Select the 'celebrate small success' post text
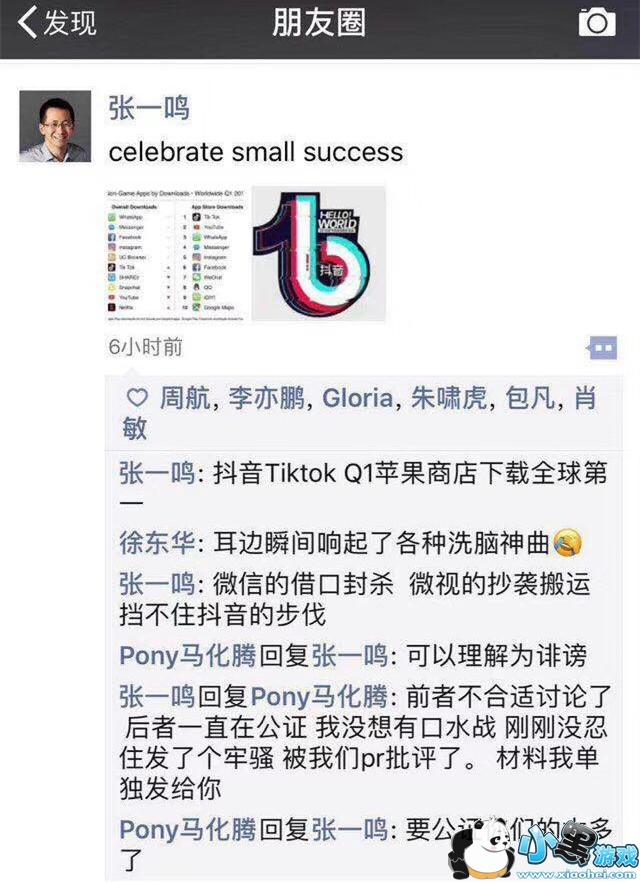640x883 pixels. (256, 152)
